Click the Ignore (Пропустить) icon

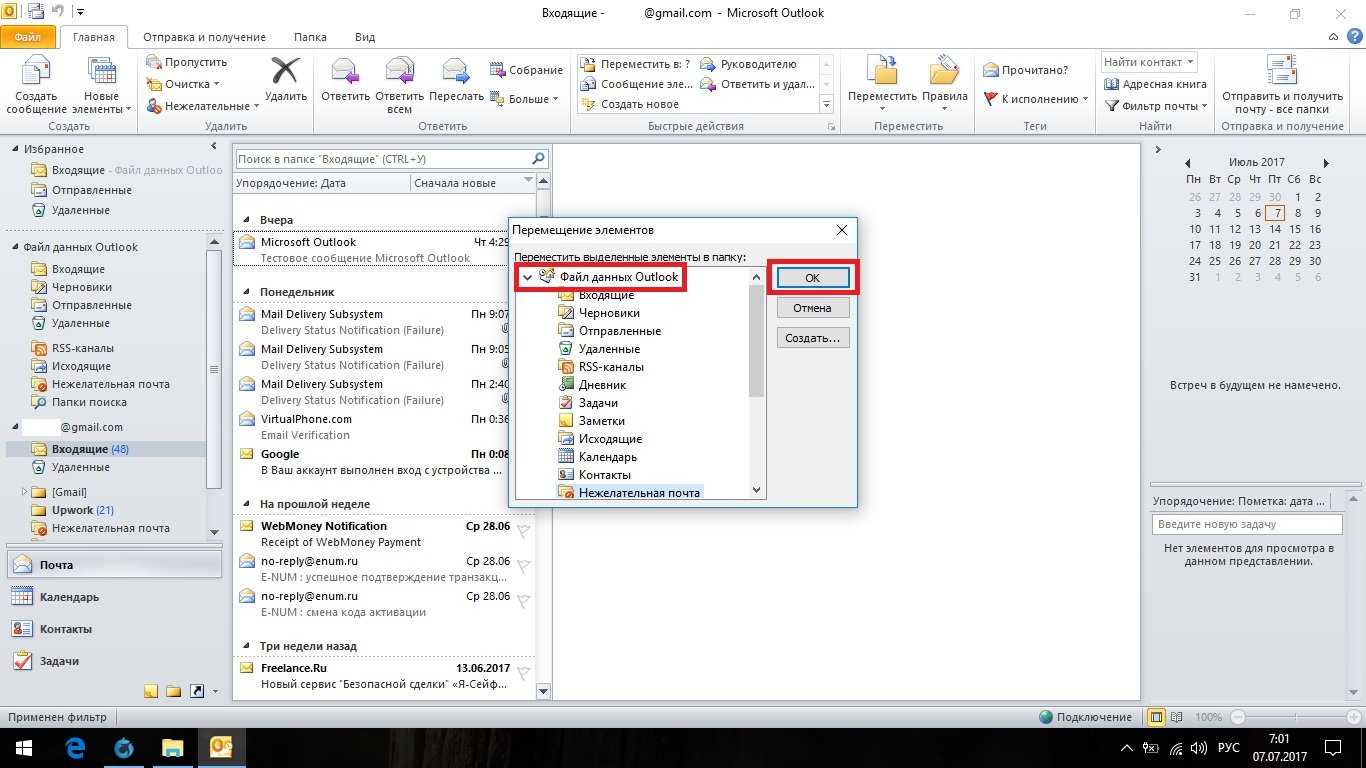pyautogui.click(x=153, y=62)
